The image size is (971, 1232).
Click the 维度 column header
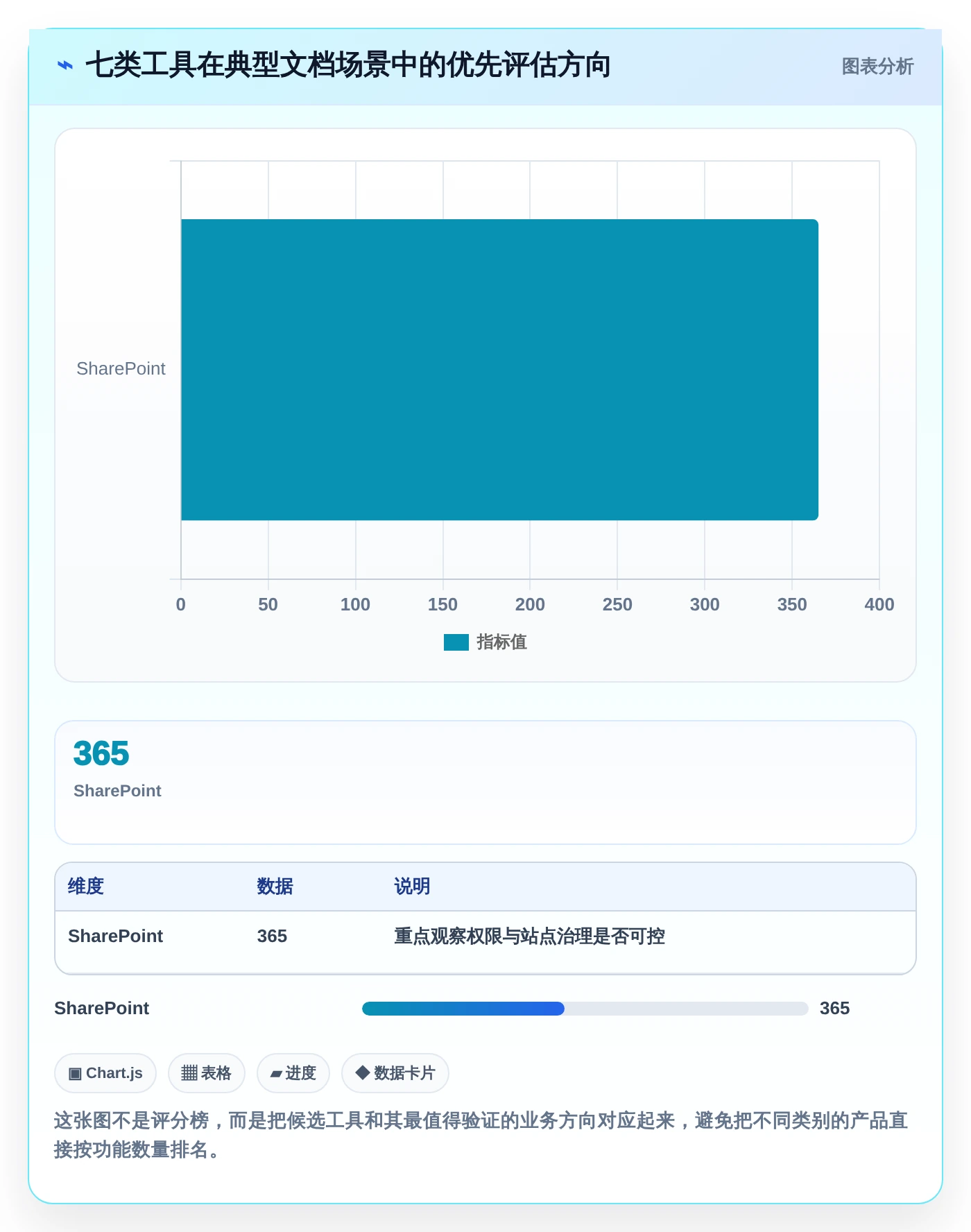click(86, 886)
